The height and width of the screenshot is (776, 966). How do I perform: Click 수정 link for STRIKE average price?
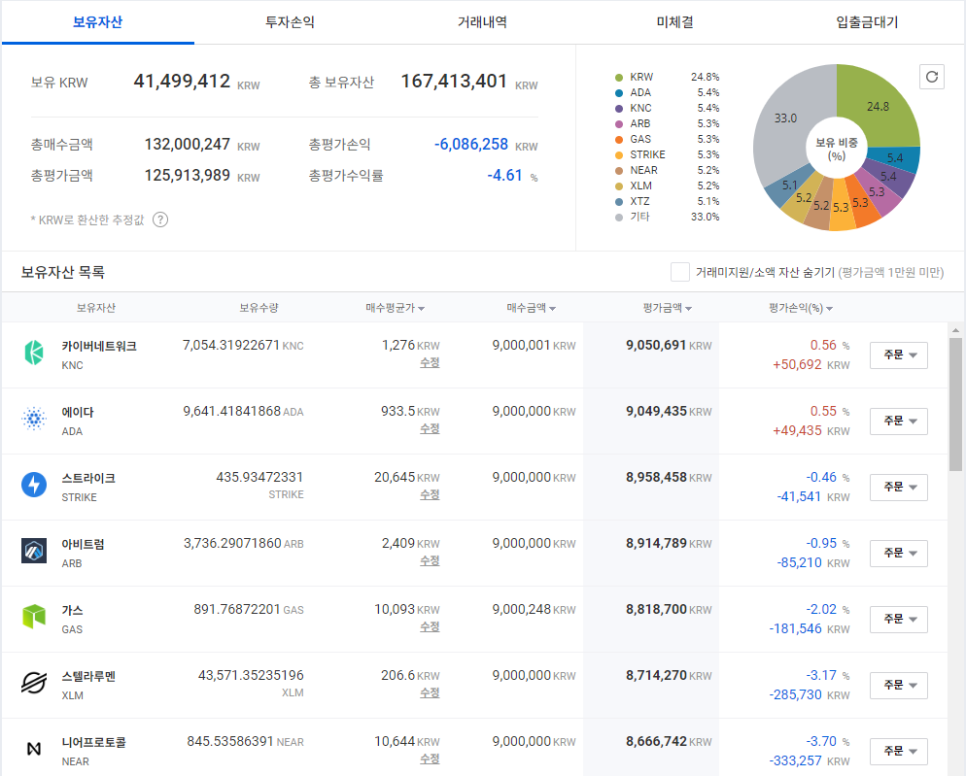(429, 495)
